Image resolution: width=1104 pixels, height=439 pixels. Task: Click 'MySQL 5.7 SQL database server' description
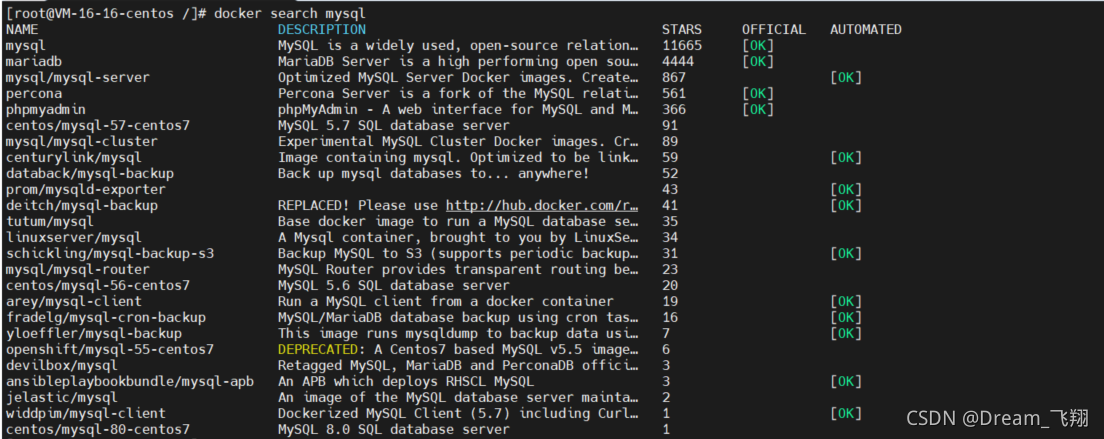(394, 126)
